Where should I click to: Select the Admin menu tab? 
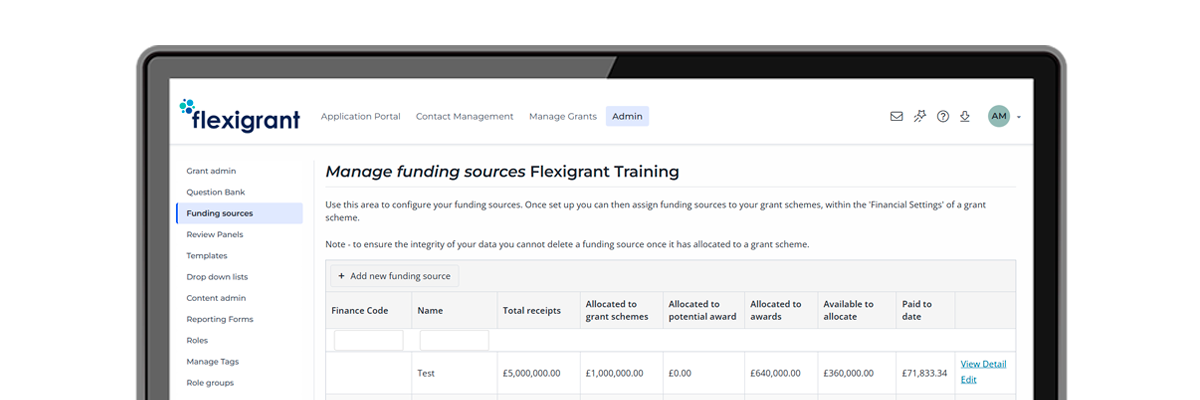point(627,116)
